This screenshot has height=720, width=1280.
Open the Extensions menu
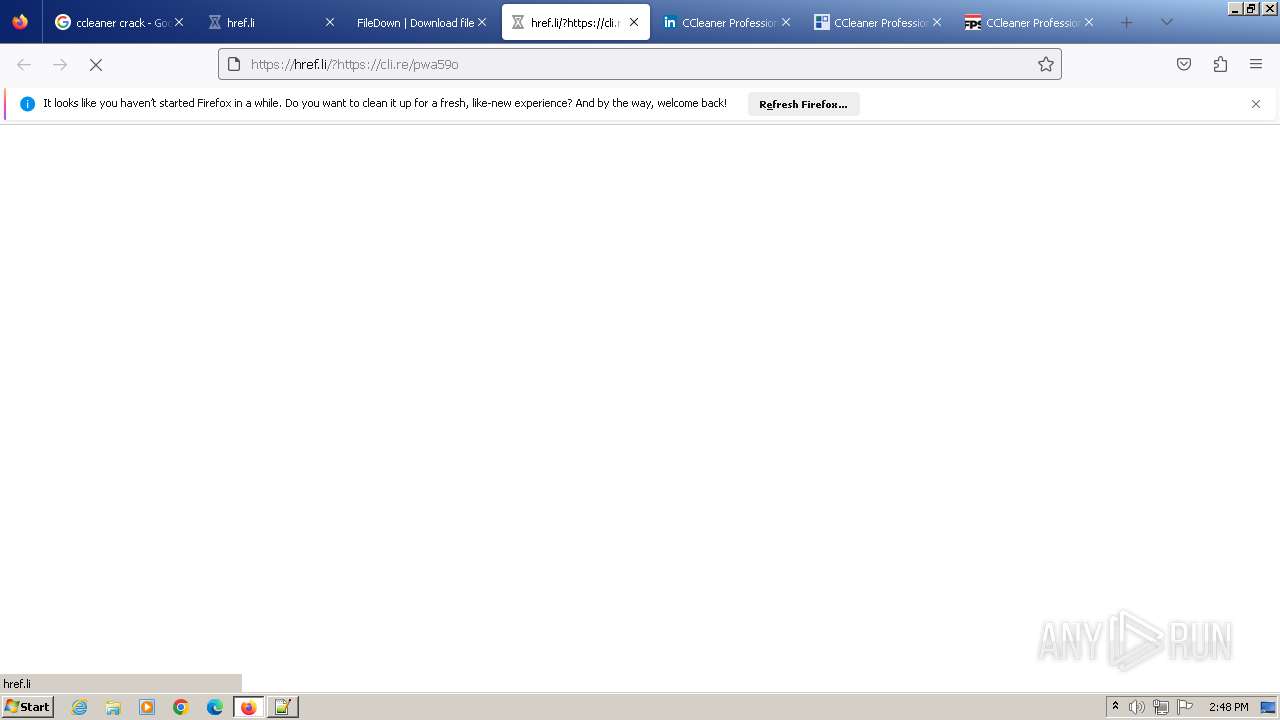(x=1220, y=64)
